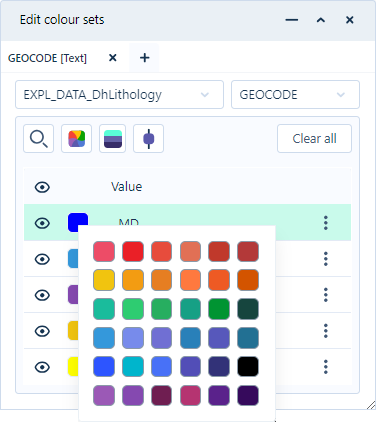This screenshot has height=422, width=376.
Task: Open the EXPL_DATA_DhLithology dropdown
Action: (x=119, y=95)
